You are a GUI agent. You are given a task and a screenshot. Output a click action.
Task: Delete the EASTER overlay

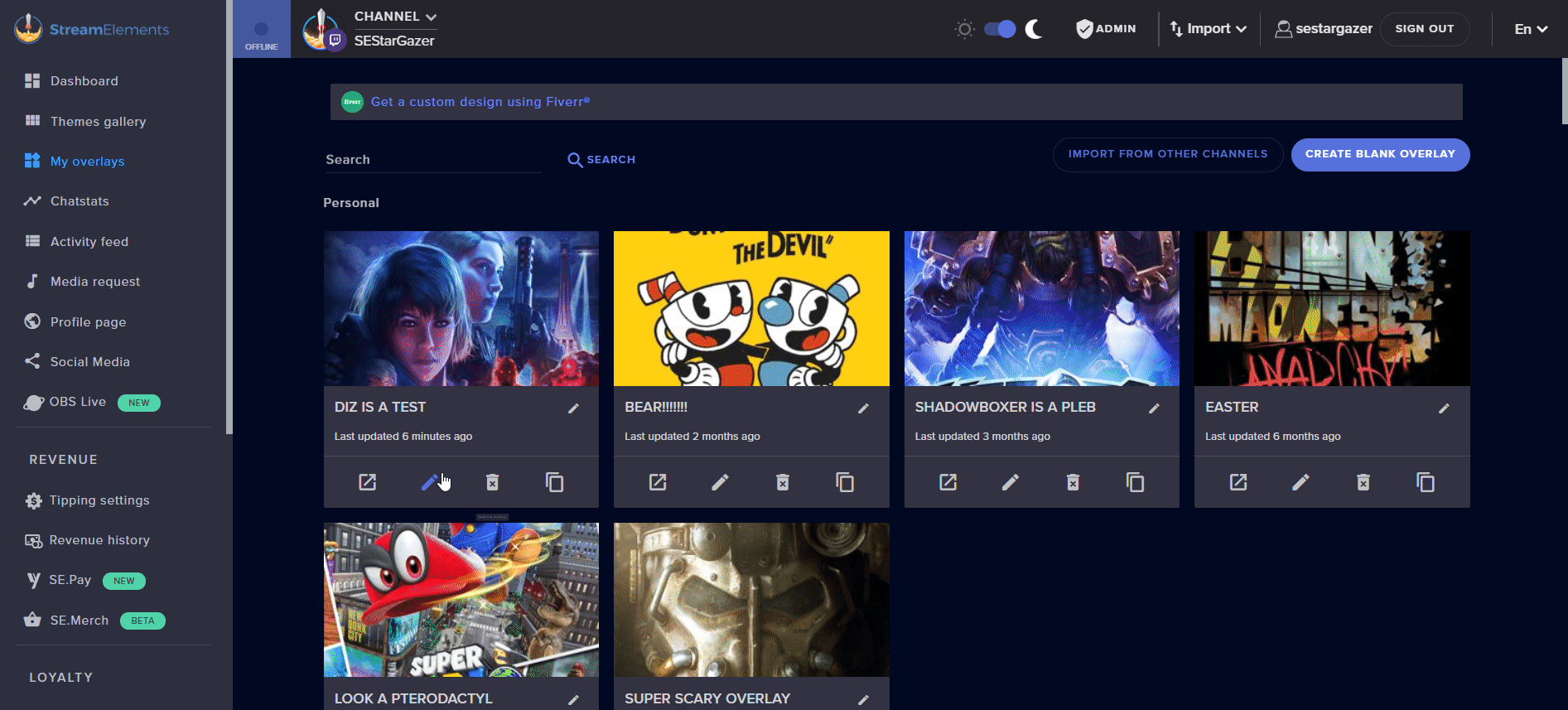tap(1363, 482)
